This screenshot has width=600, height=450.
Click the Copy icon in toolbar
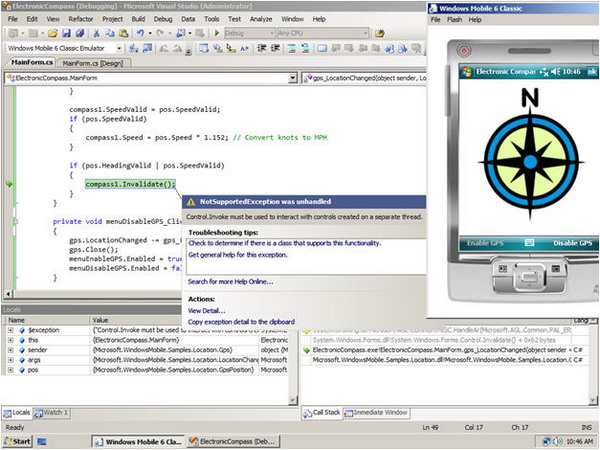110,33
